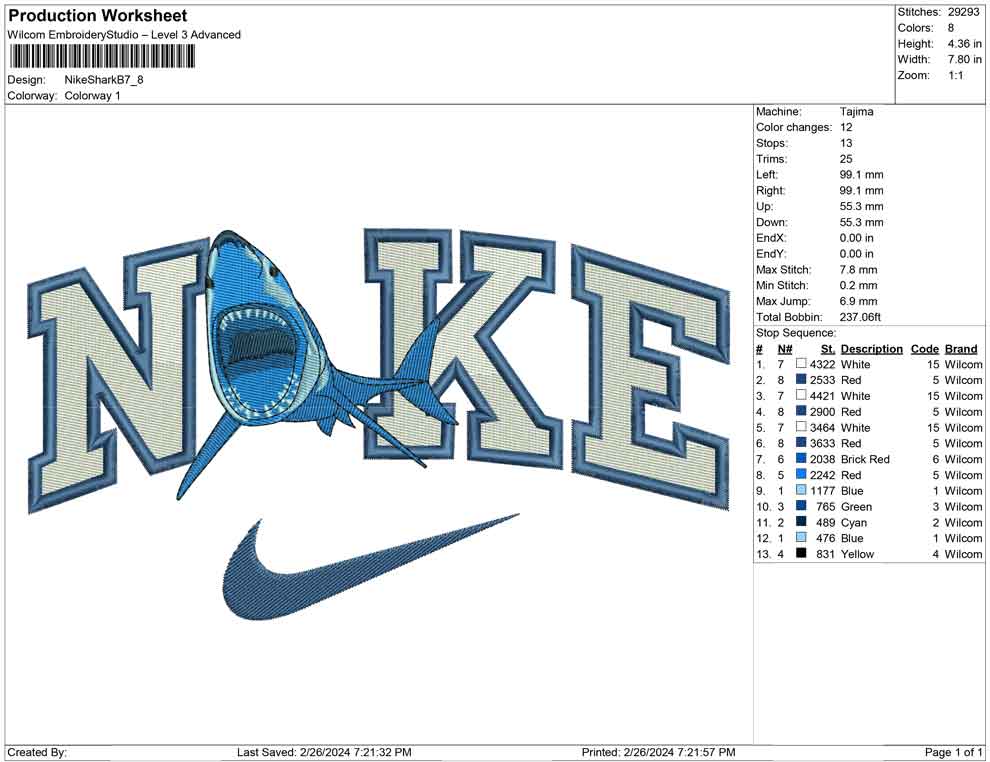Select the EndX value 0.00 in

point(857,238)
